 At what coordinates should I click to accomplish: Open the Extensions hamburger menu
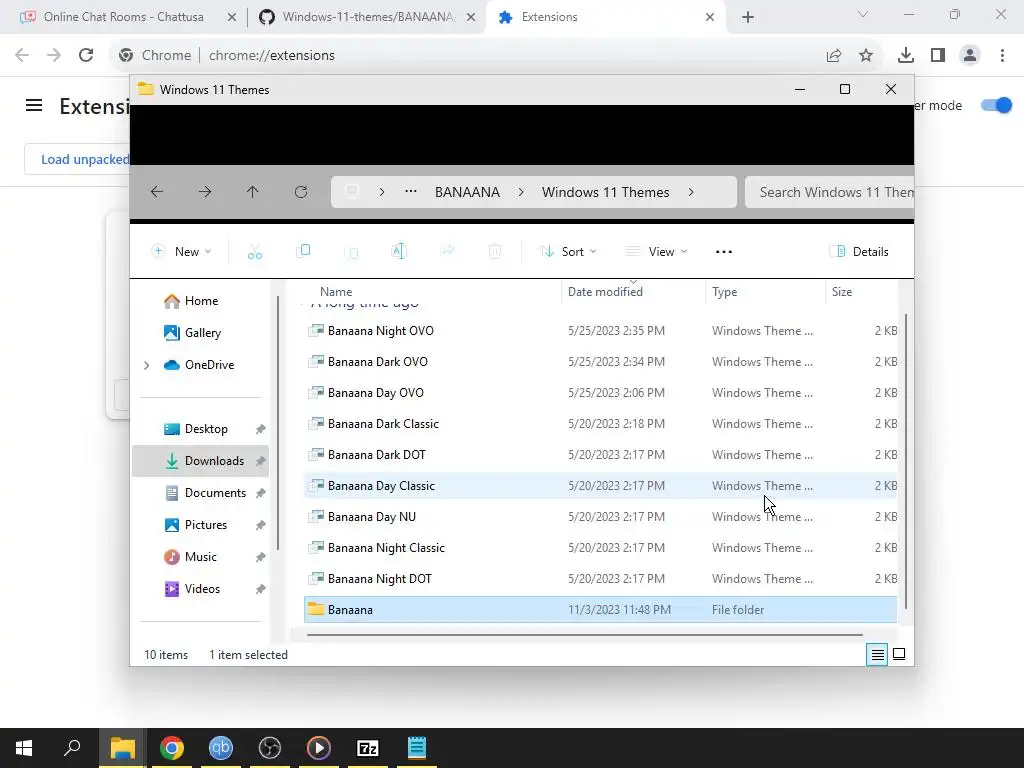click(x=34, y=105)
